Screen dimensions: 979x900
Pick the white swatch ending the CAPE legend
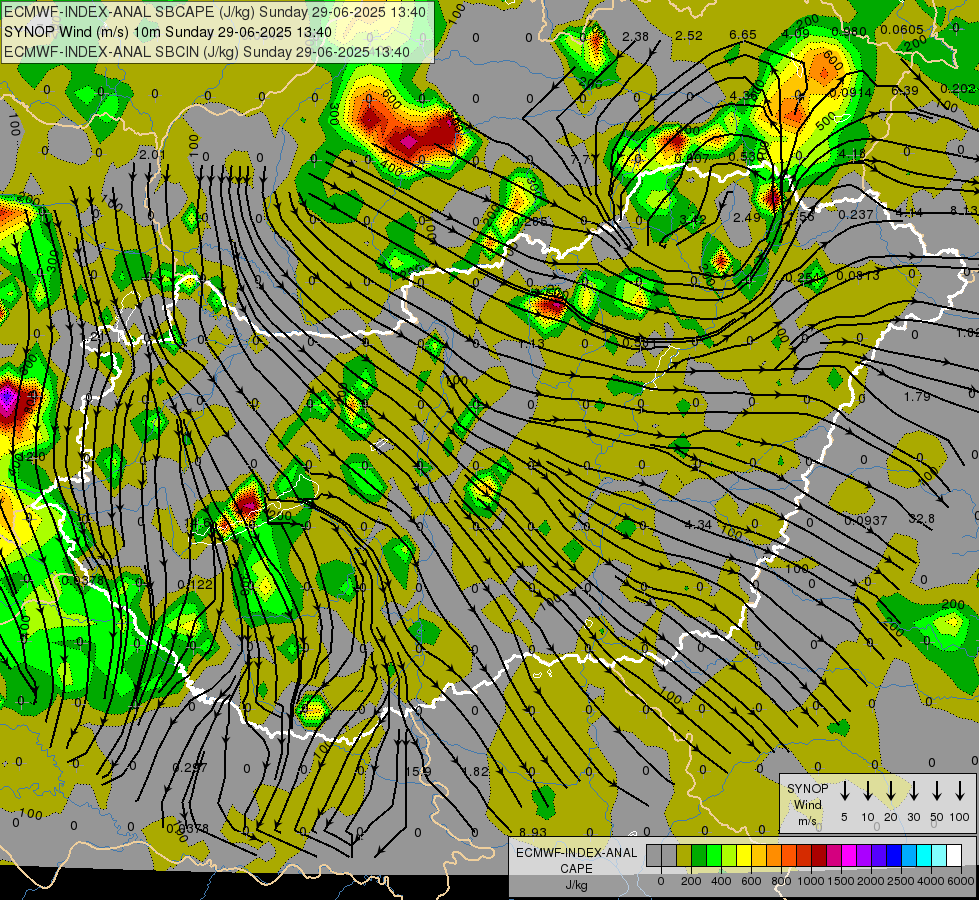click(x=954, y=855)
